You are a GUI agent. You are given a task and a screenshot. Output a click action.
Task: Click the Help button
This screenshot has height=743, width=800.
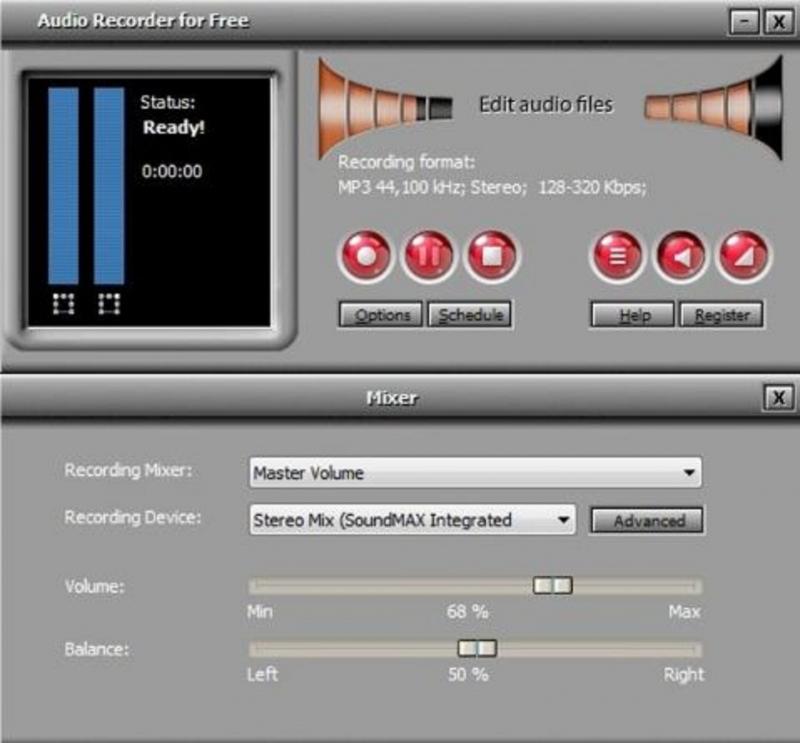(632, 315)
